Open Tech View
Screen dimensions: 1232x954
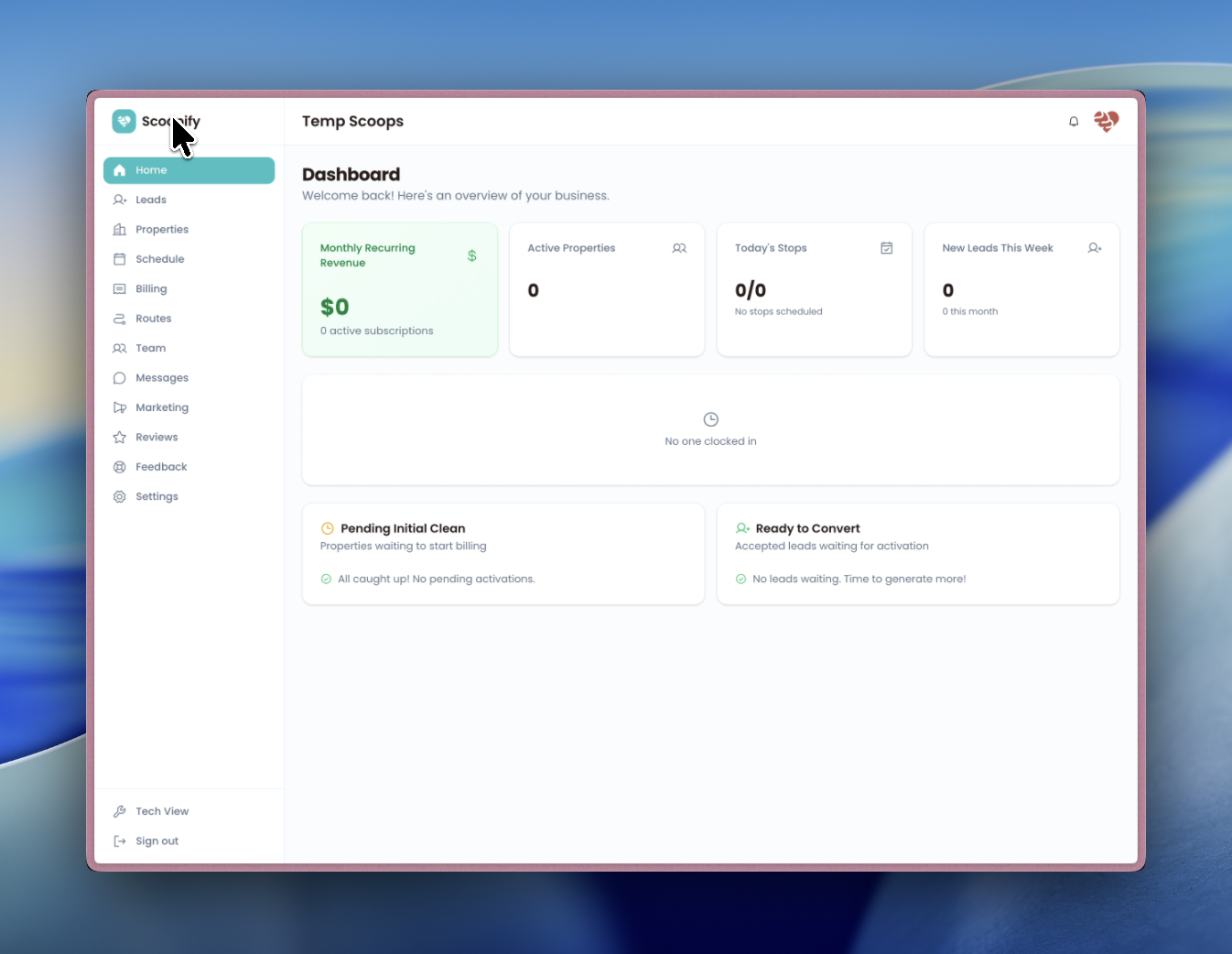point(162,810)
